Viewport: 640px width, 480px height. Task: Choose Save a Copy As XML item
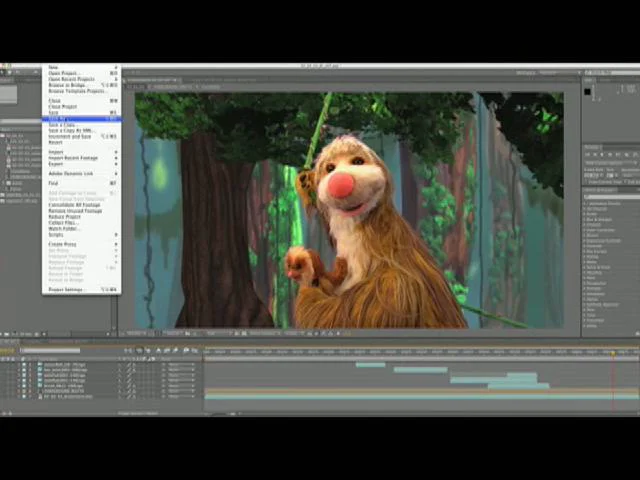click(82, 131)
